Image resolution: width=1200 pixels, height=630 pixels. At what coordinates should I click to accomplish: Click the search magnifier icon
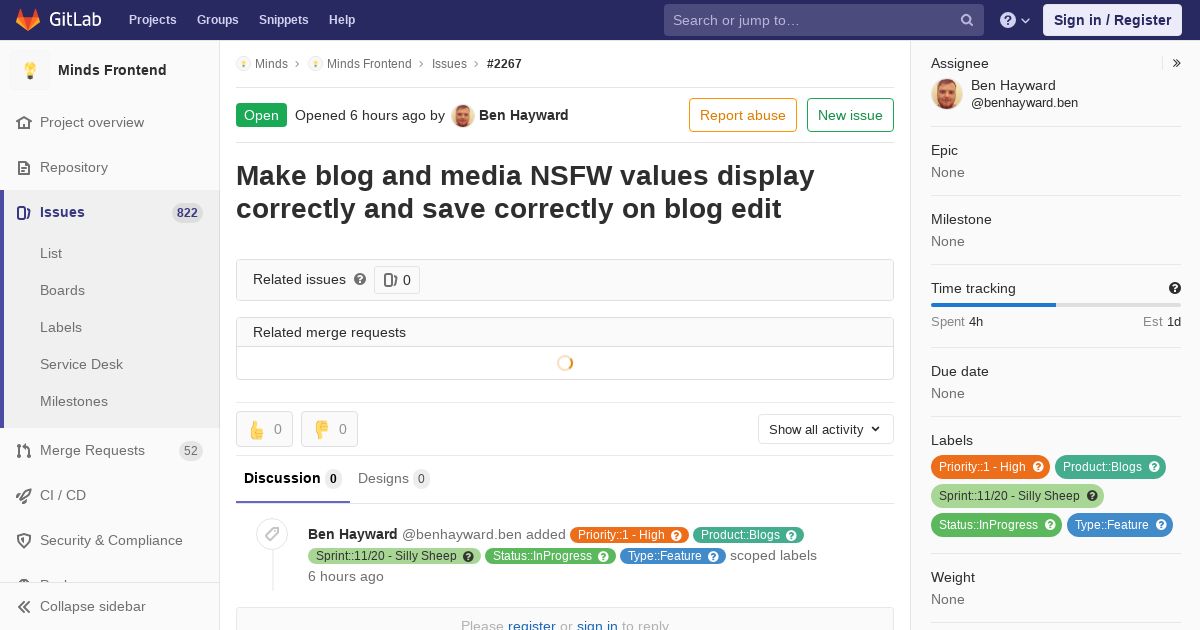tap(967, 20)
